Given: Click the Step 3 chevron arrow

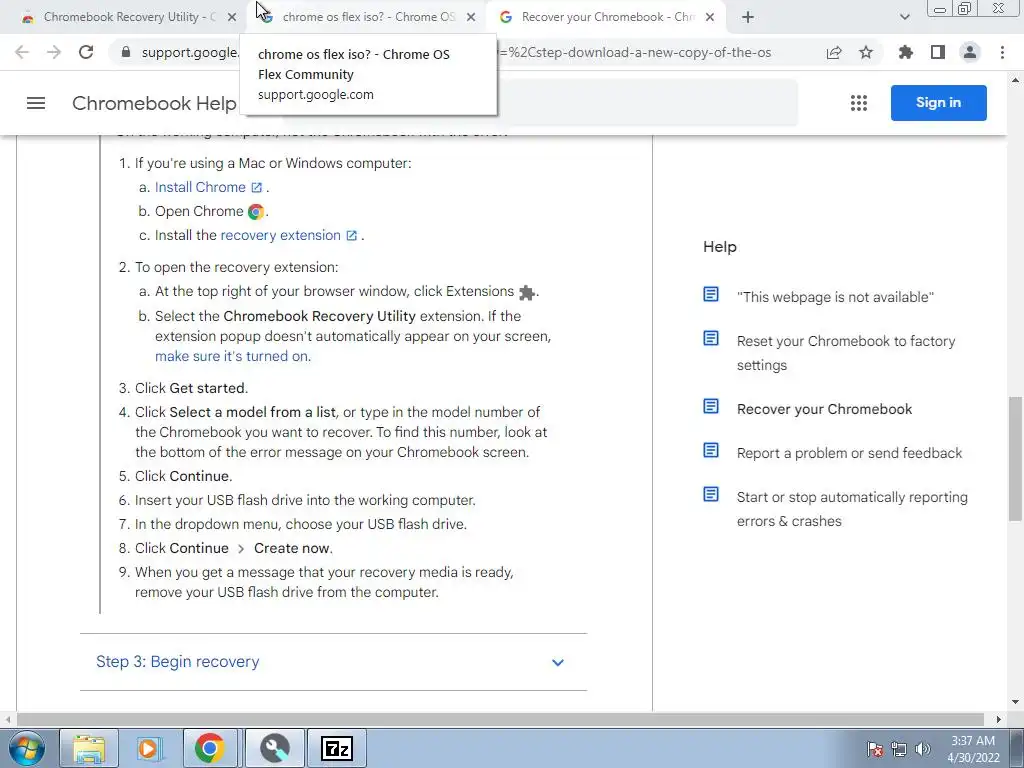Looking at the screenshot, I should click(558, 662).
